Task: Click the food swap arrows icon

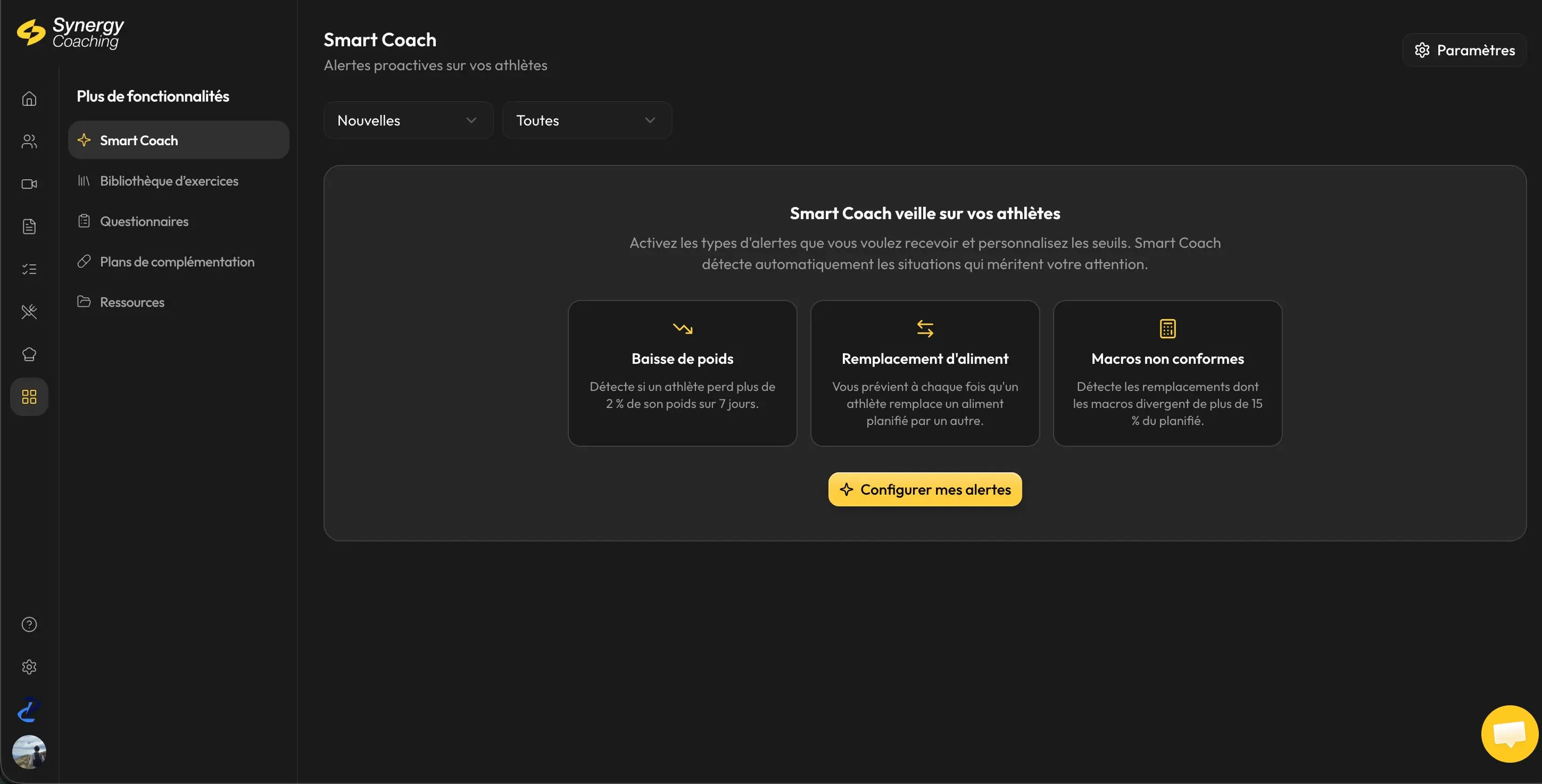Action: [x=925, y=329]
